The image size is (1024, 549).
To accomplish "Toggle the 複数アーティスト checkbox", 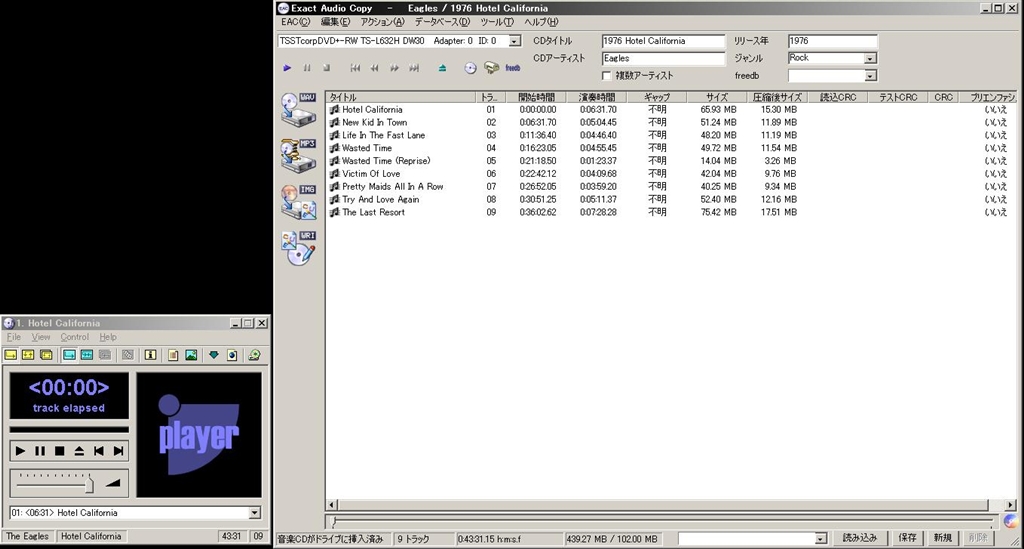I will 607,76.
